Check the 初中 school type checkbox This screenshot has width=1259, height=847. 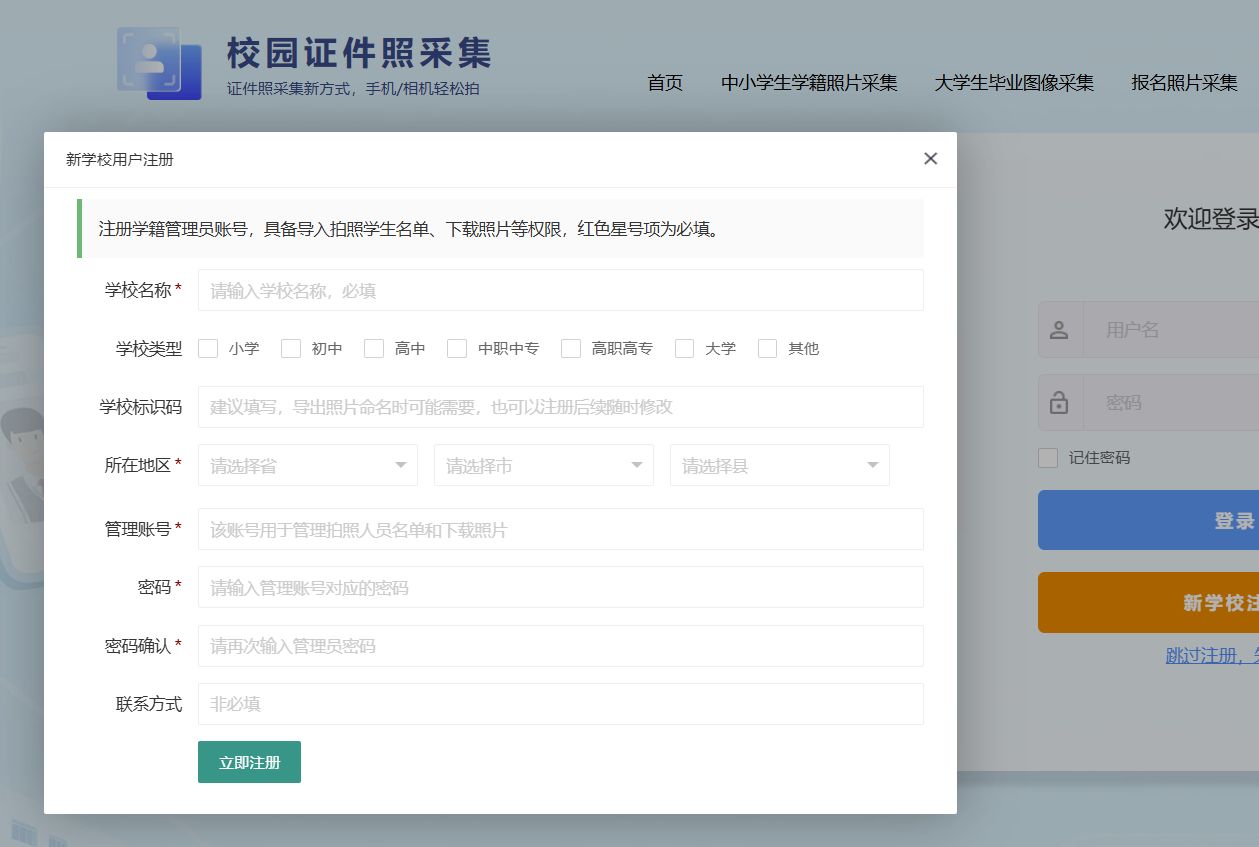(291, 348)
